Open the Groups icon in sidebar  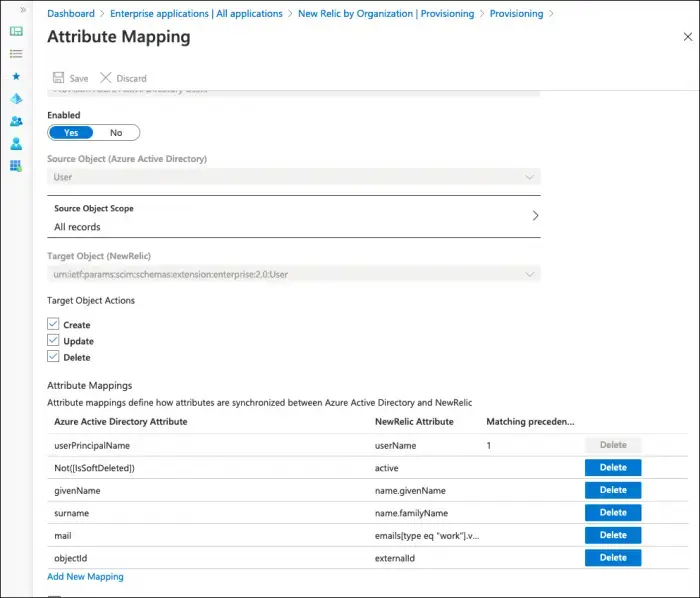click(16, 121)
